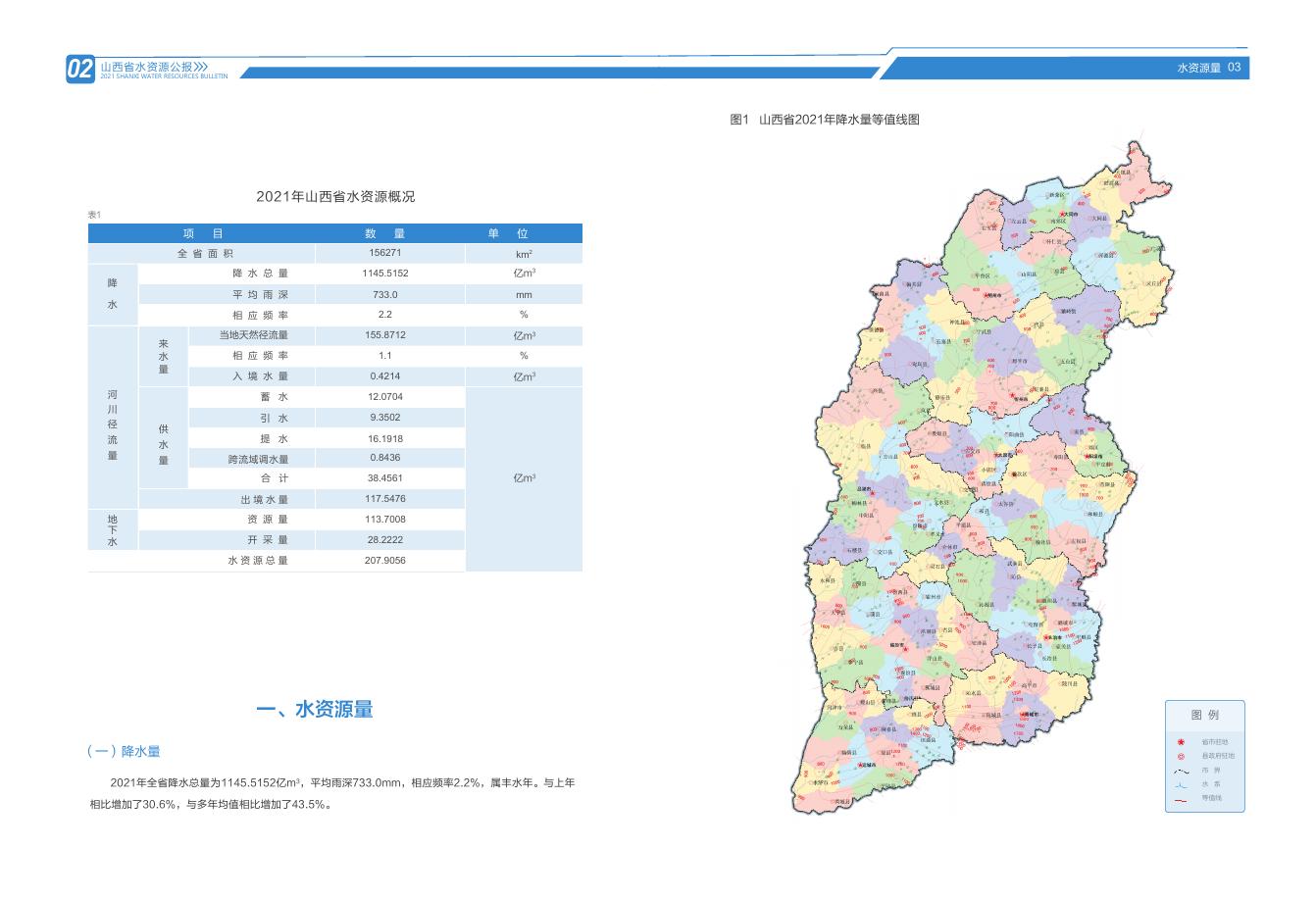Click the red star legend symbol

[x=1181, y=741]
